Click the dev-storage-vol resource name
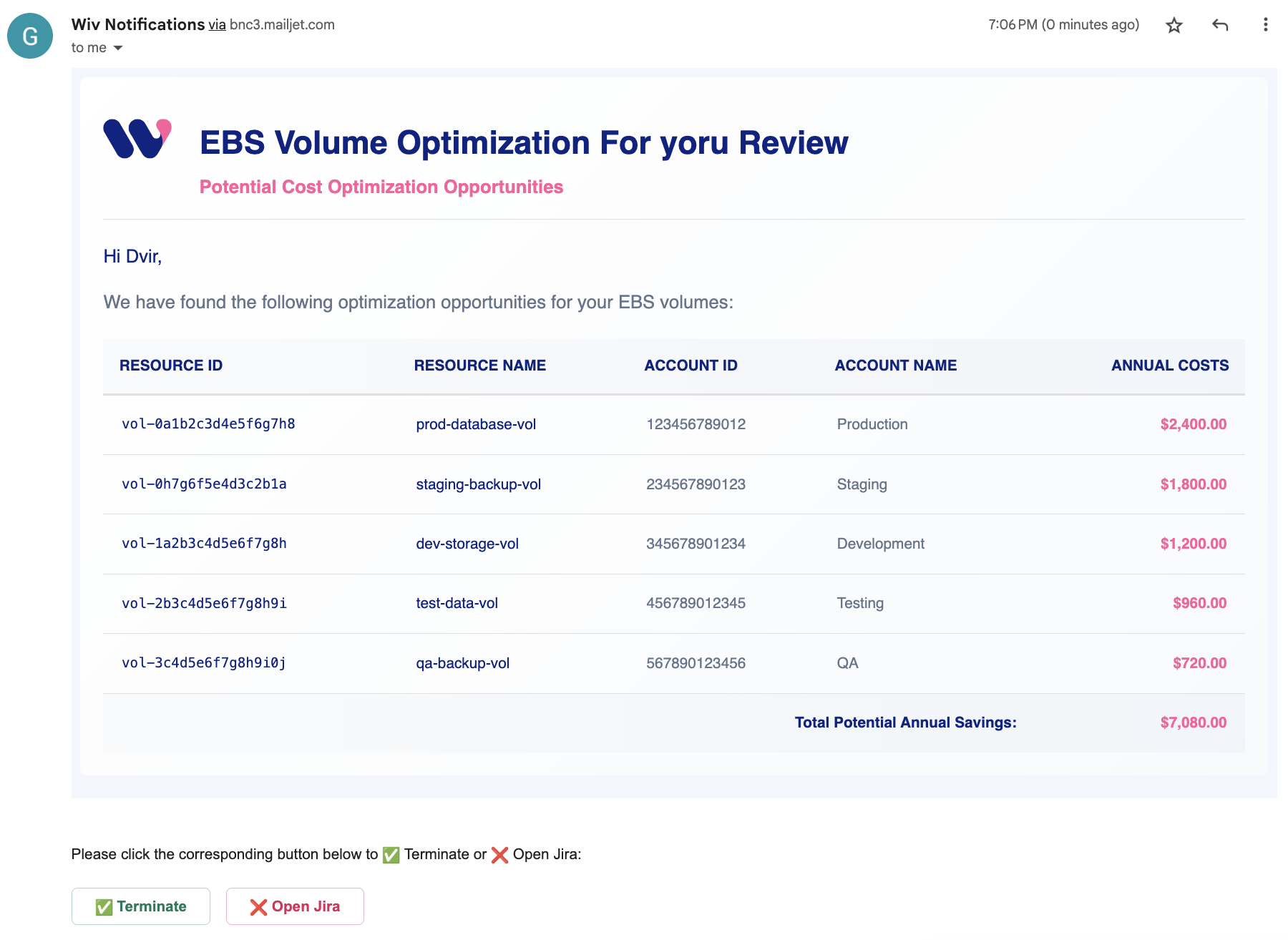Viewport: 1288px width, 940px height. 467,544
